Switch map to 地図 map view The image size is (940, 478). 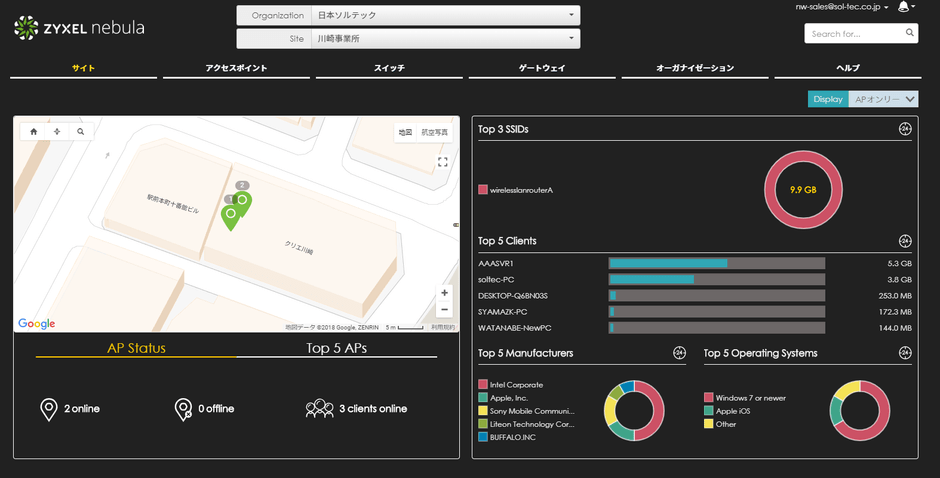(x=405, y=132)
